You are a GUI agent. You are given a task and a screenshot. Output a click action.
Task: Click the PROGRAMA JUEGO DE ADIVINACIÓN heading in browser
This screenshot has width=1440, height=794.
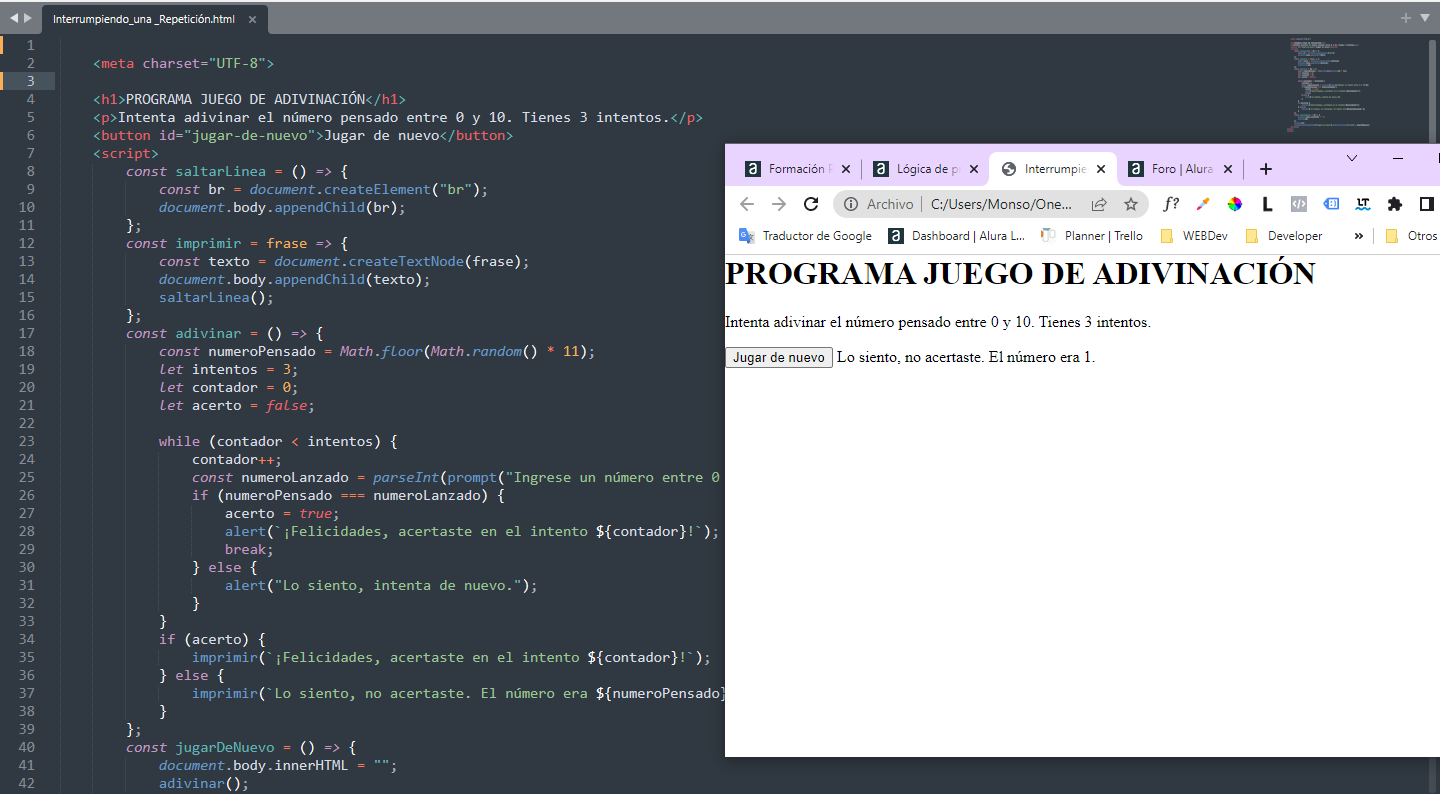click(x=1020, y=273)
